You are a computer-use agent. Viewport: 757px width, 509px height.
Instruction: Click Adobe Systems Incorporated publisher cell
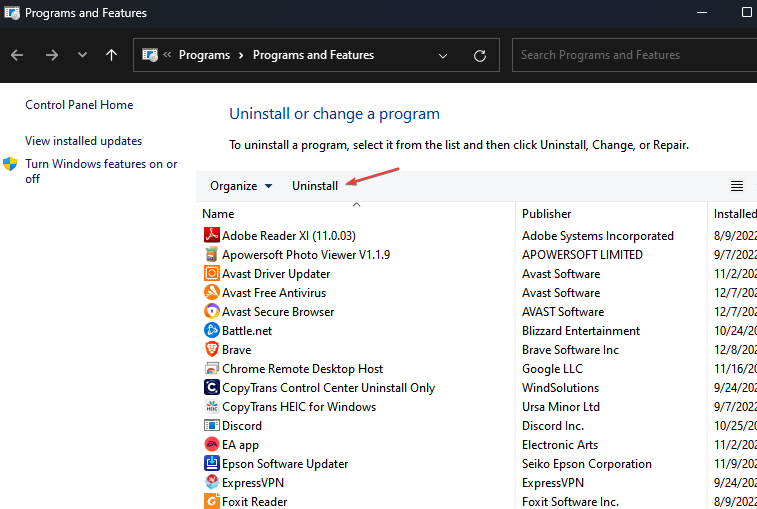coord(598,236)
